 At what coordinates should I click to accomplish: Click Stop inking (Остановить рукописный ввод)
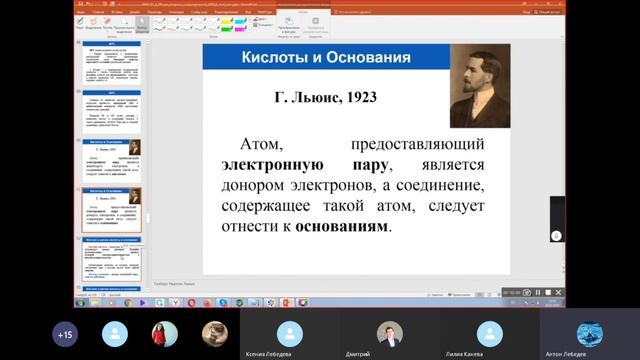pyautogui.click(x=316, y=25)
